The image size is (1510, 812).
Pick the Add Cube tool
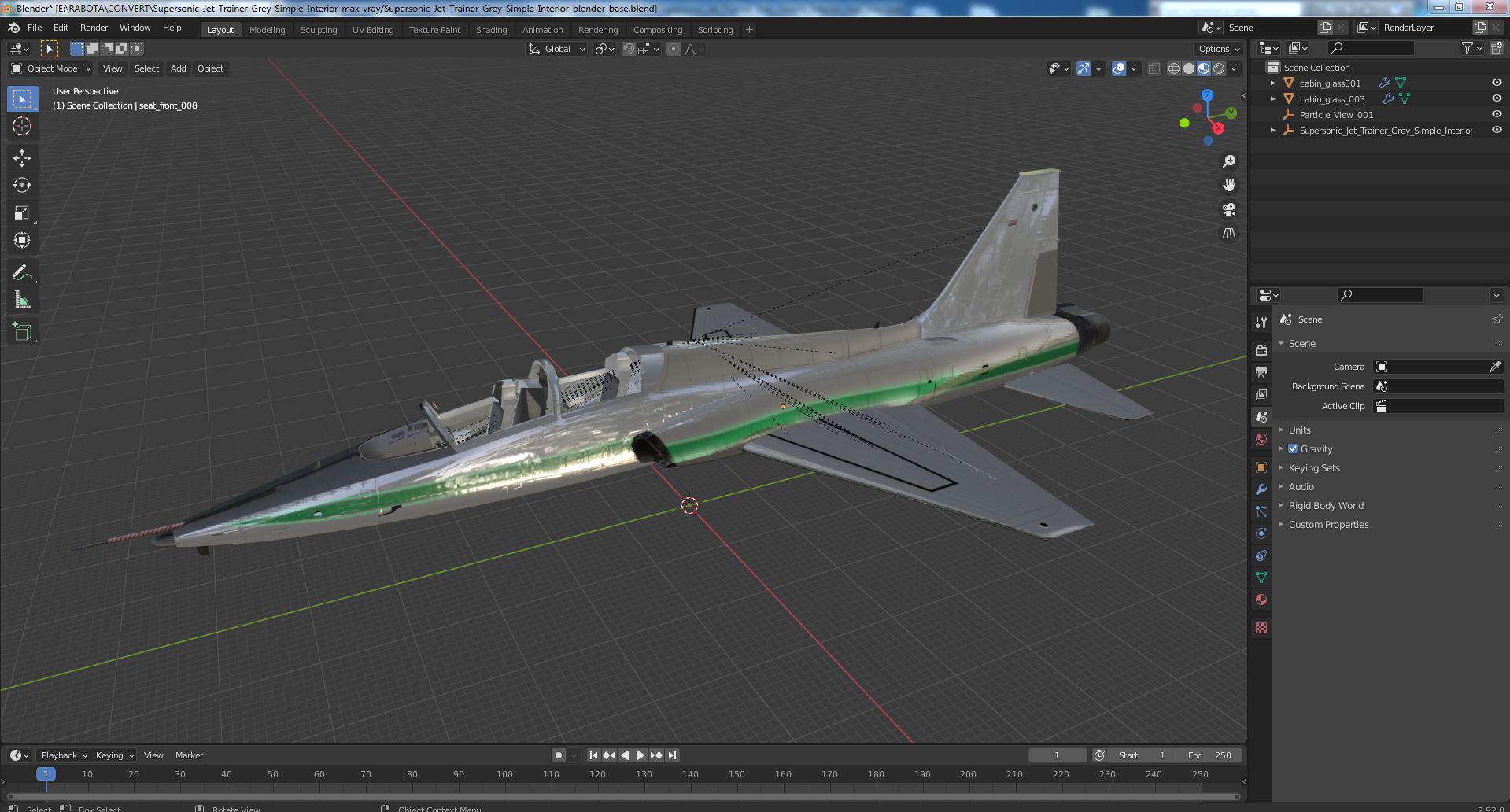(22, 332)
